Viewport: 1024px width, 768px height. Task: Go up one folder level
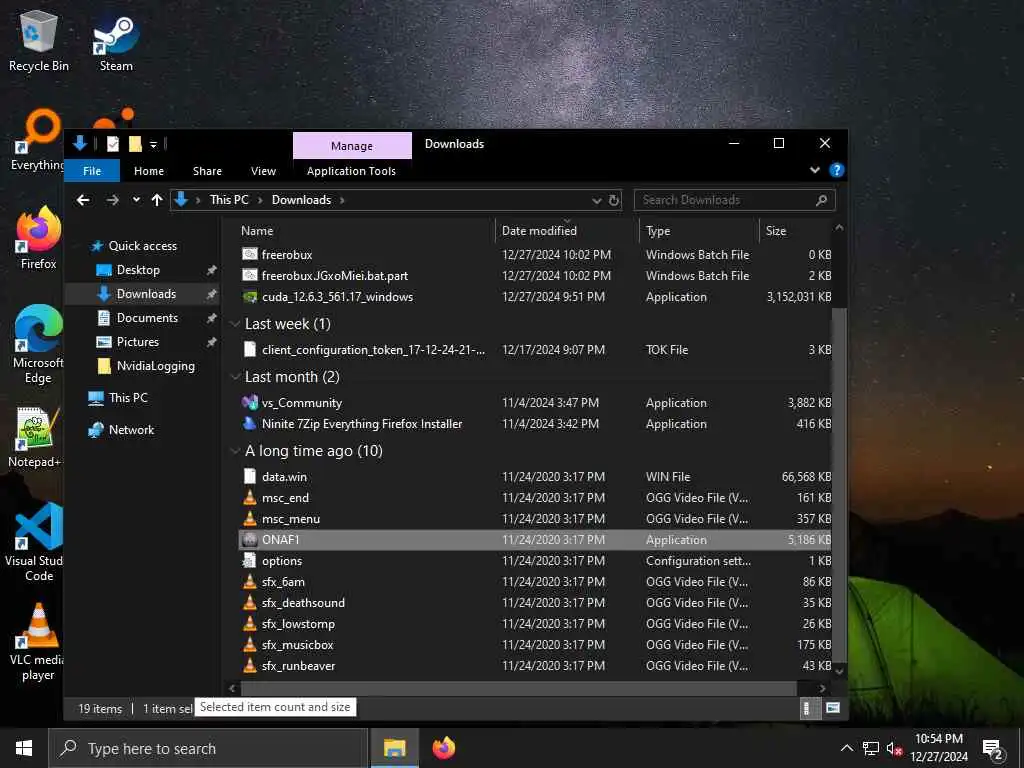click(x=157, y=200)
